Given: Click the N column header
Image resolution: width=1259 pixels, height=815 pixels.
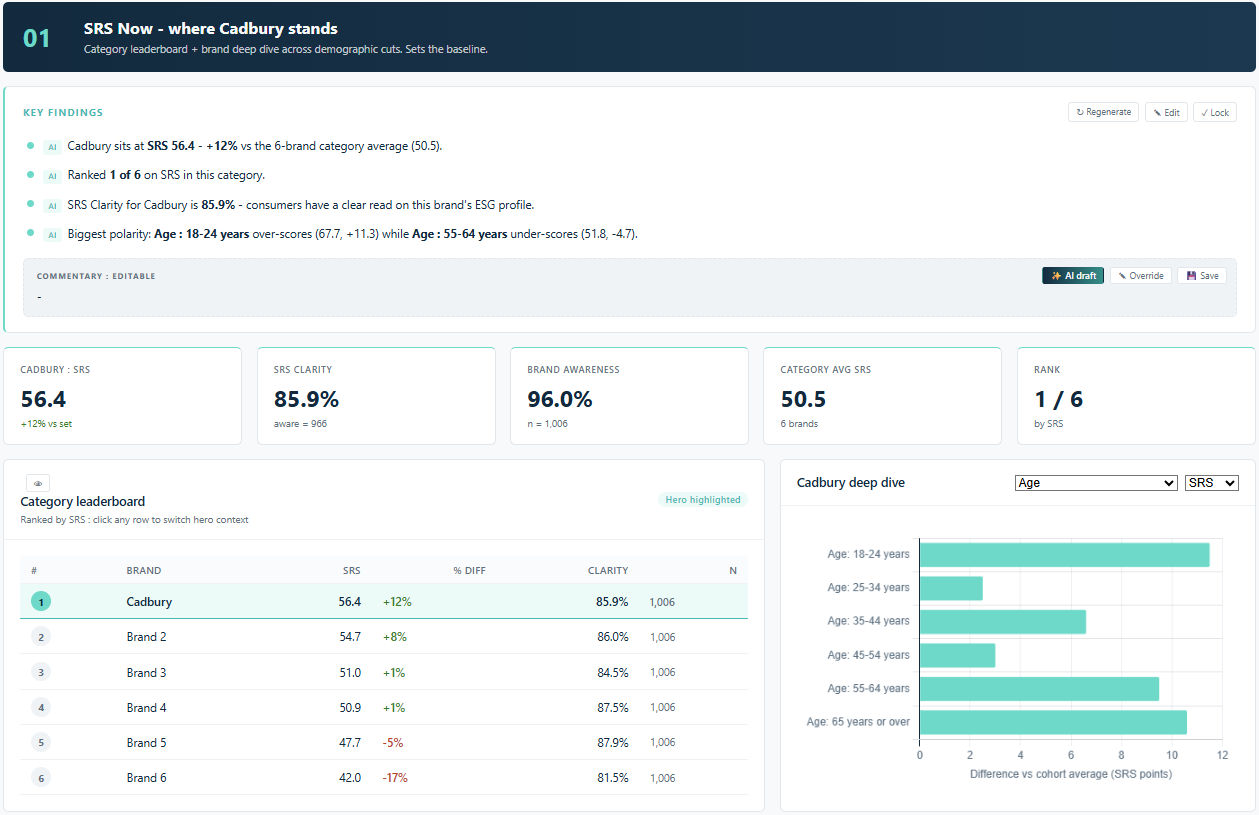Looking at the screenshot, I should click(x=733, y=570).
